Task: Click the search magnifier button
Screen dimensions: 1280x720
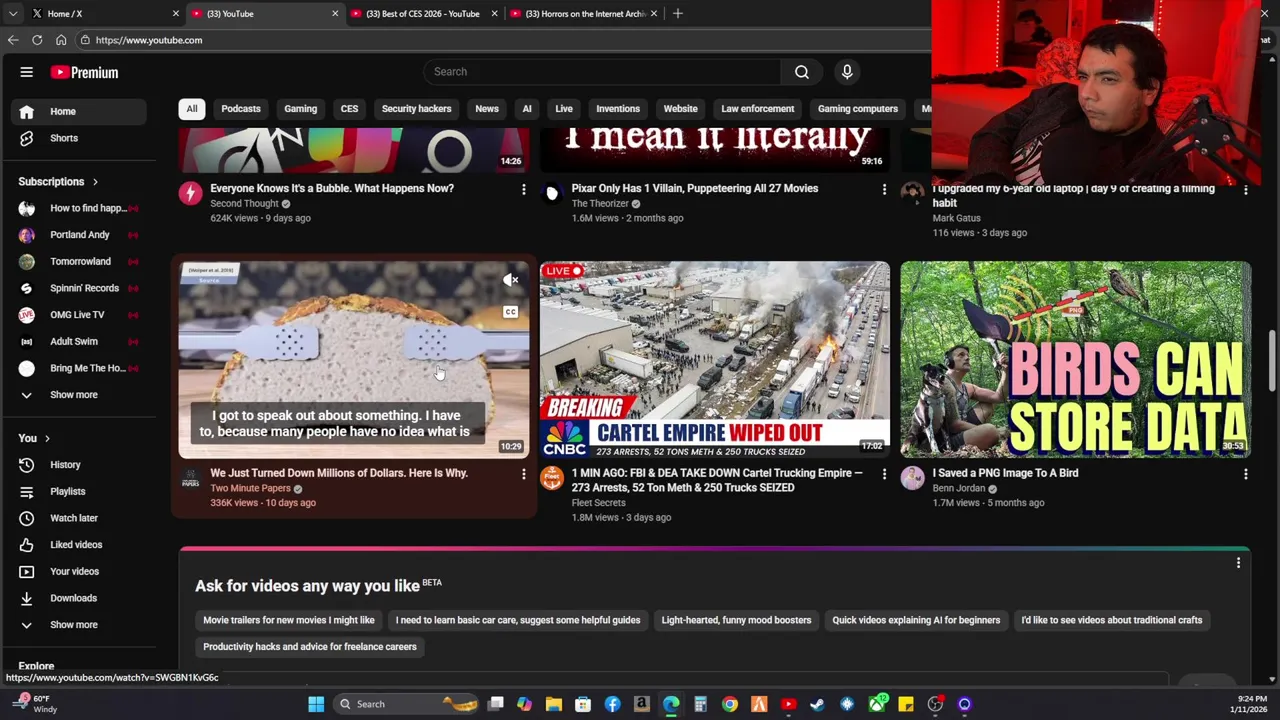Action: pos(802,72)
